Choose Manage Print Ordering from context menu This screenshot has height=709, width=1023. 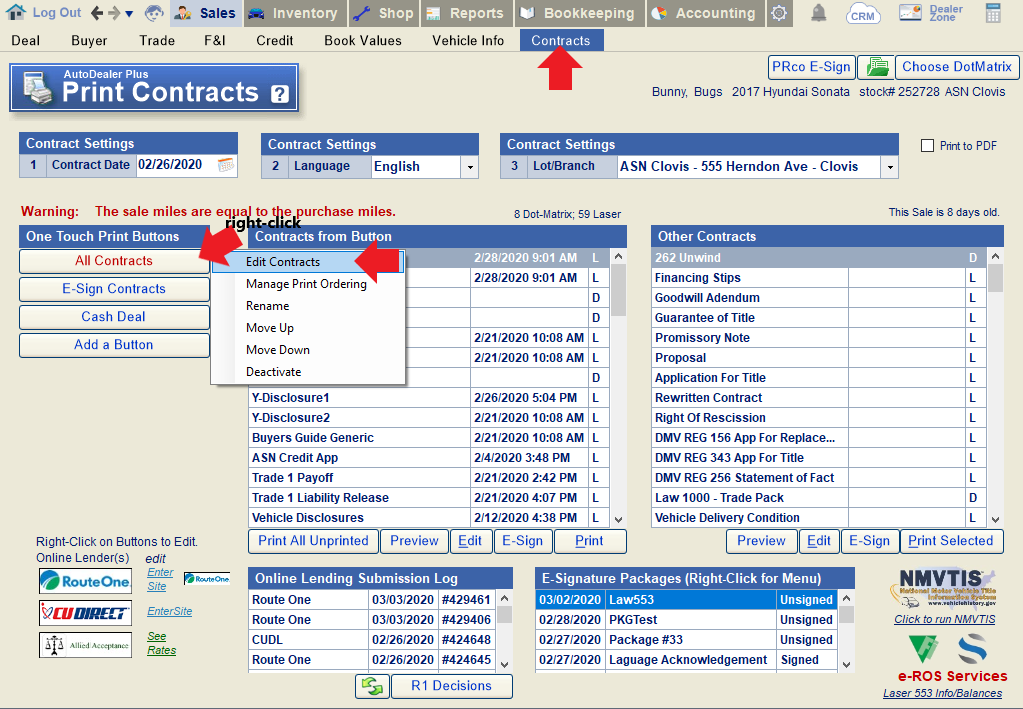[x=308, y=284]
